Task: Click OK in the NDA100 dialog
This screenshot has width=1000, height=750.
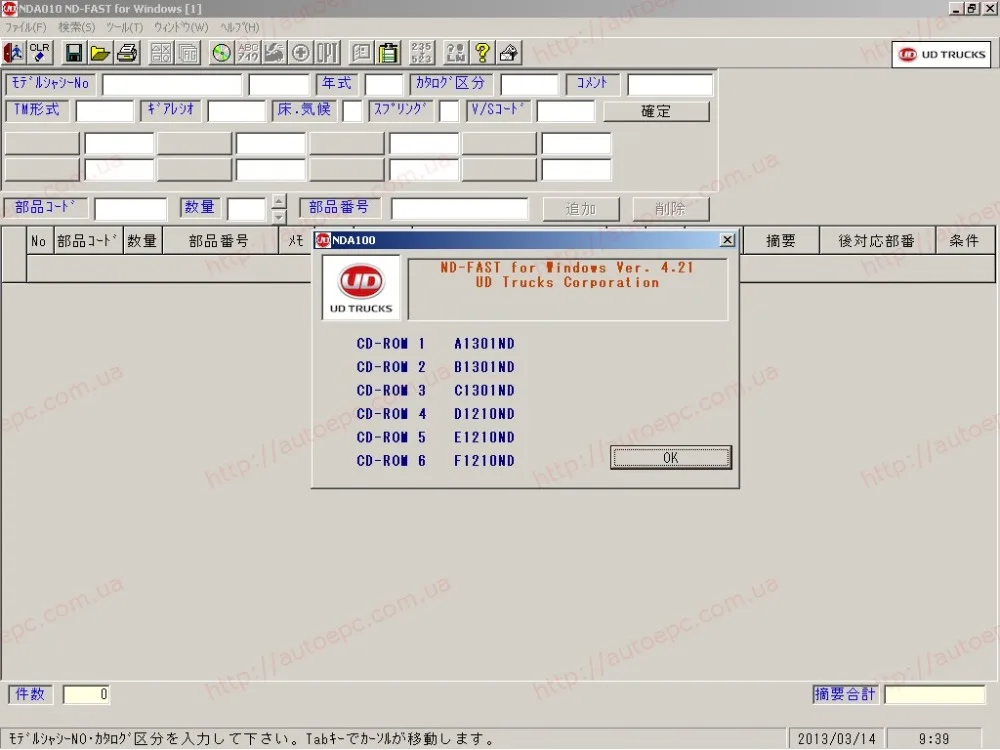Action: click(670, 458)
